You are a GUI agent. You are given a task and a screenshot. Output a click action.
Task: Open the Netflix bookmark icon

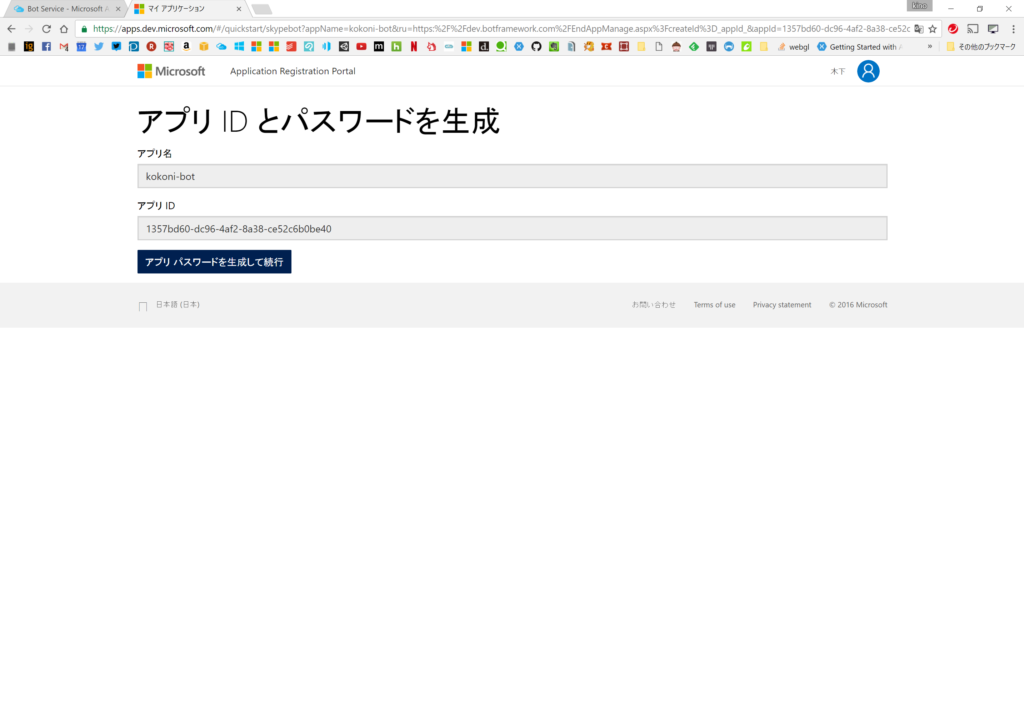[x=414, y=47]
